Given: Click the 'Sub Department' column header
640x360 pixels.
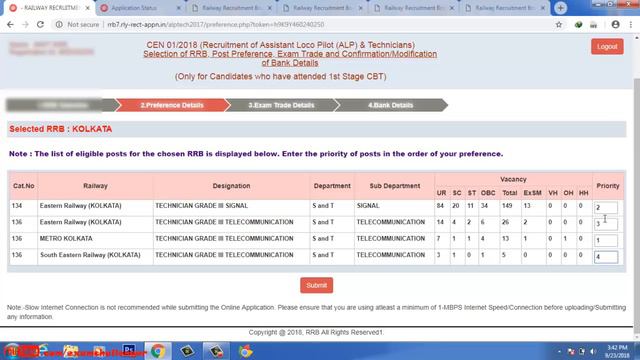Looking at the screenshot, I should (395, 186).
